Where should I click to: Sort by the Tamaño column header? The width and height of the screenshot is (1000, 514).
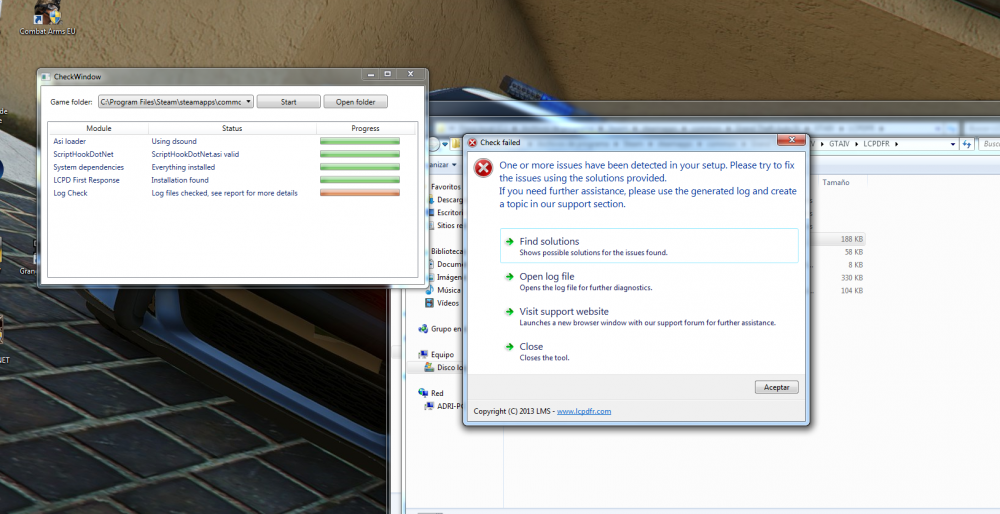pyautogui.click(x=836, y=182)
